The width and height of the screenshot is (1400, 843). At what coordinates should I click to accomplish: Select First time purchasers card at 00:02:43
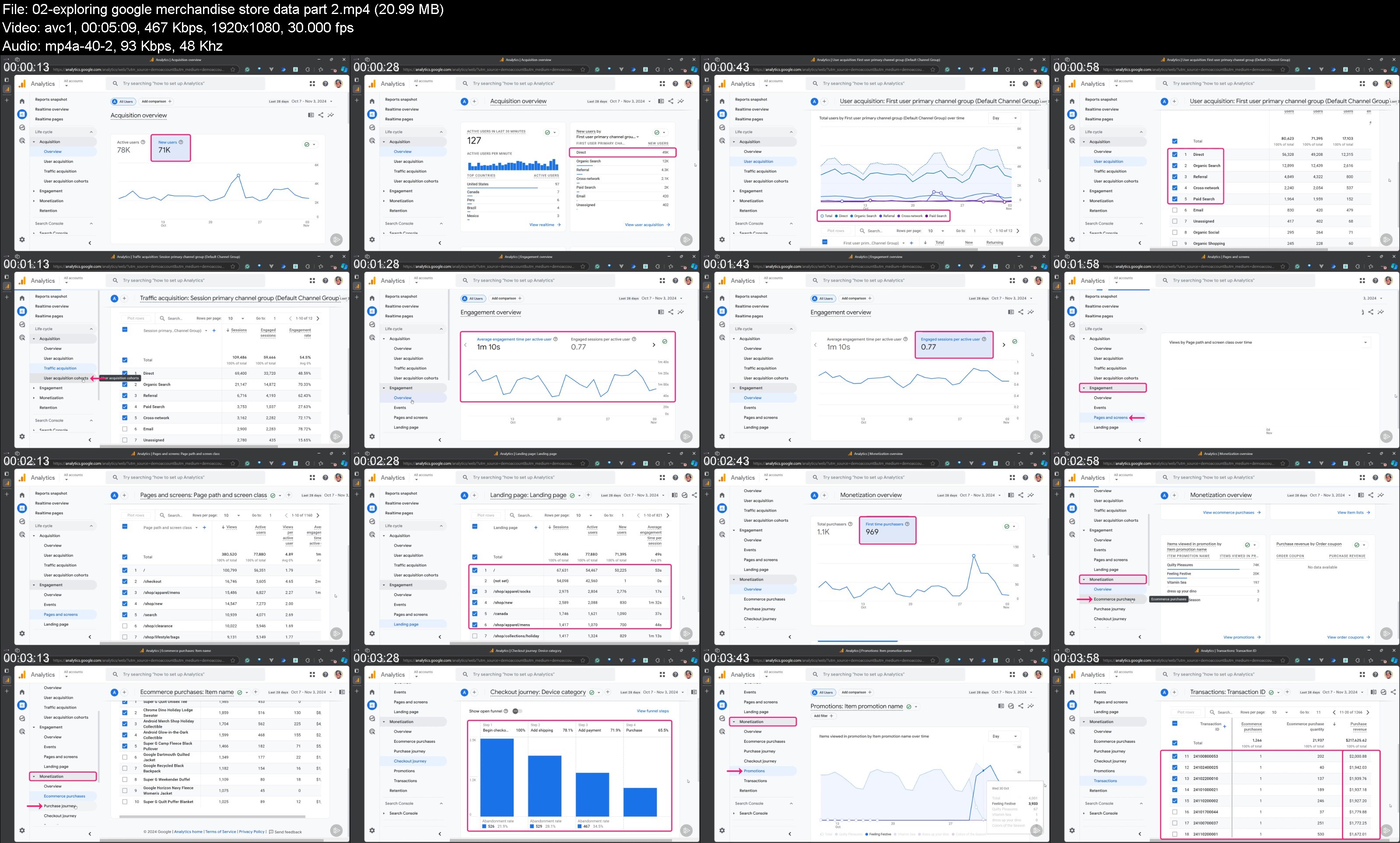(x=887, y=530)
